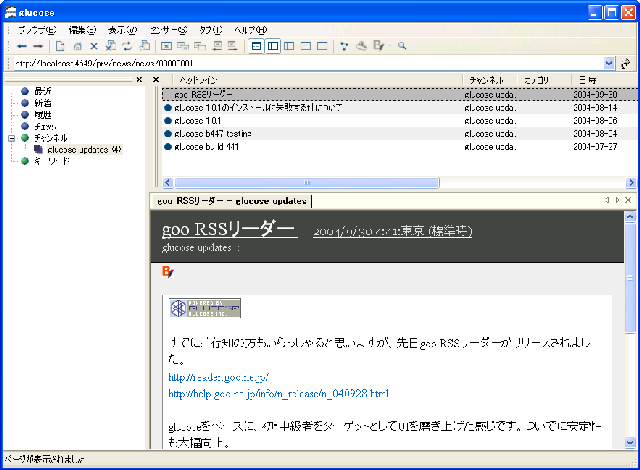This screenshot has height=470, width=640.
Task: Click the headline list scroll-right arrow
Action: (x=631, y=182)
